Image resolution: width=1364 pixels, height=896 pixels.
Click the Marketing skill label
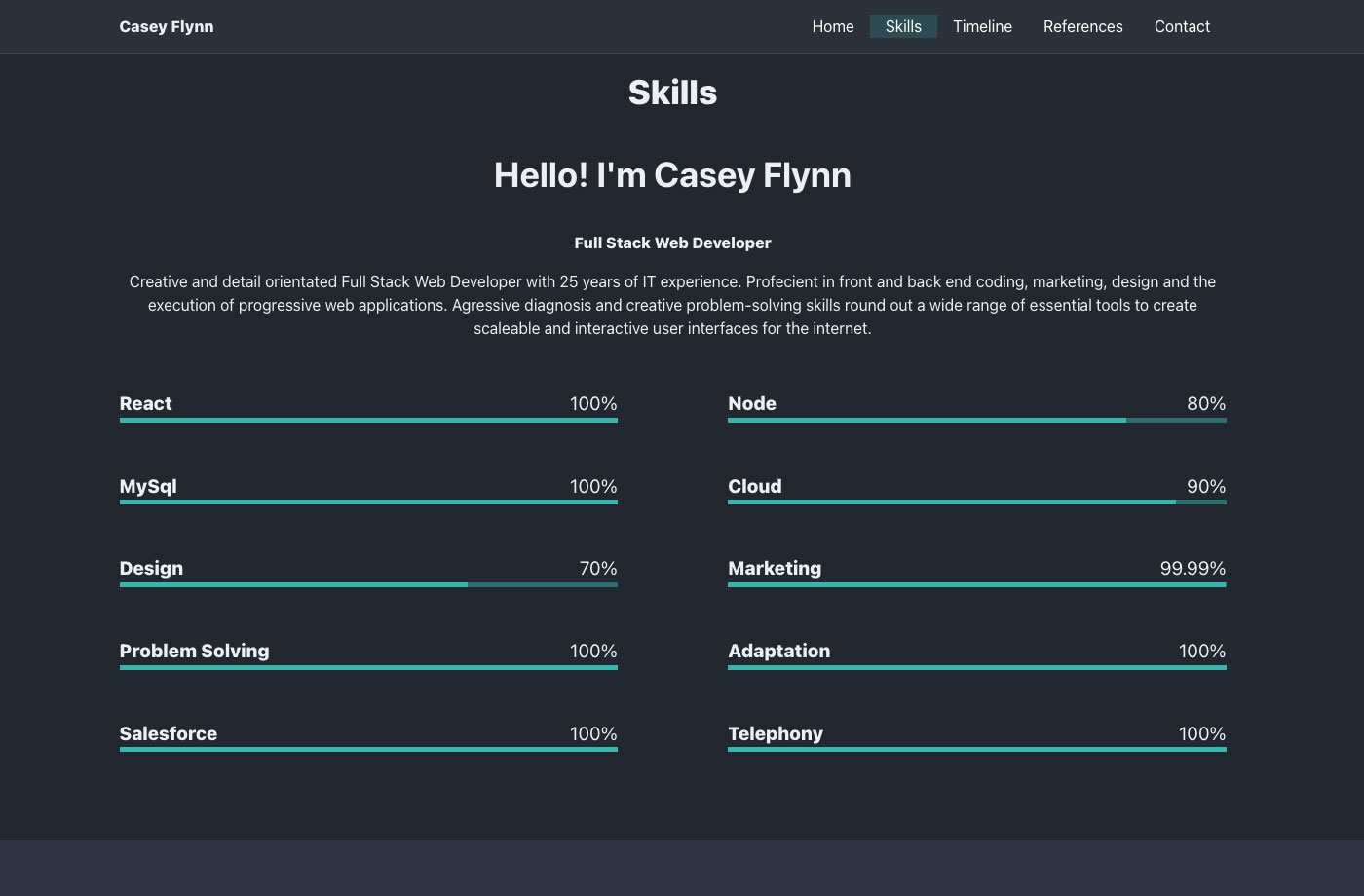click(x=775, y=568)
